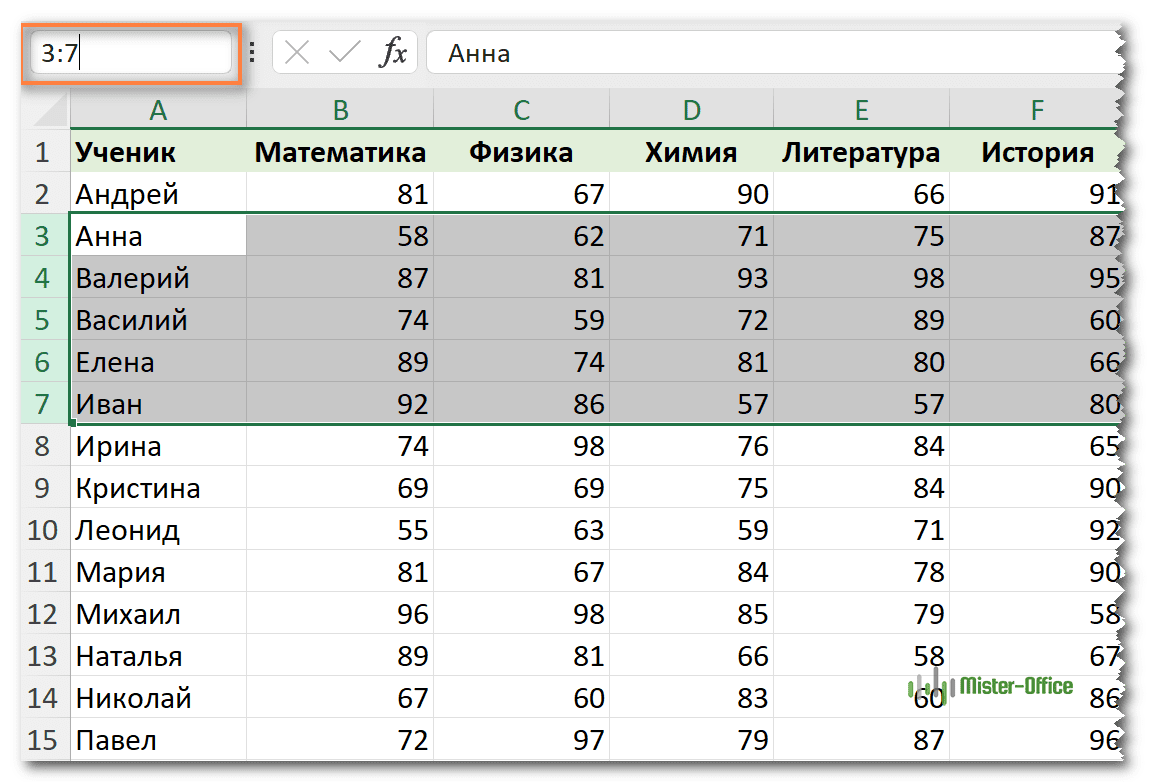Click the Математика header cell
Viewport: 1153px width, 782px height.
[340, 152]
